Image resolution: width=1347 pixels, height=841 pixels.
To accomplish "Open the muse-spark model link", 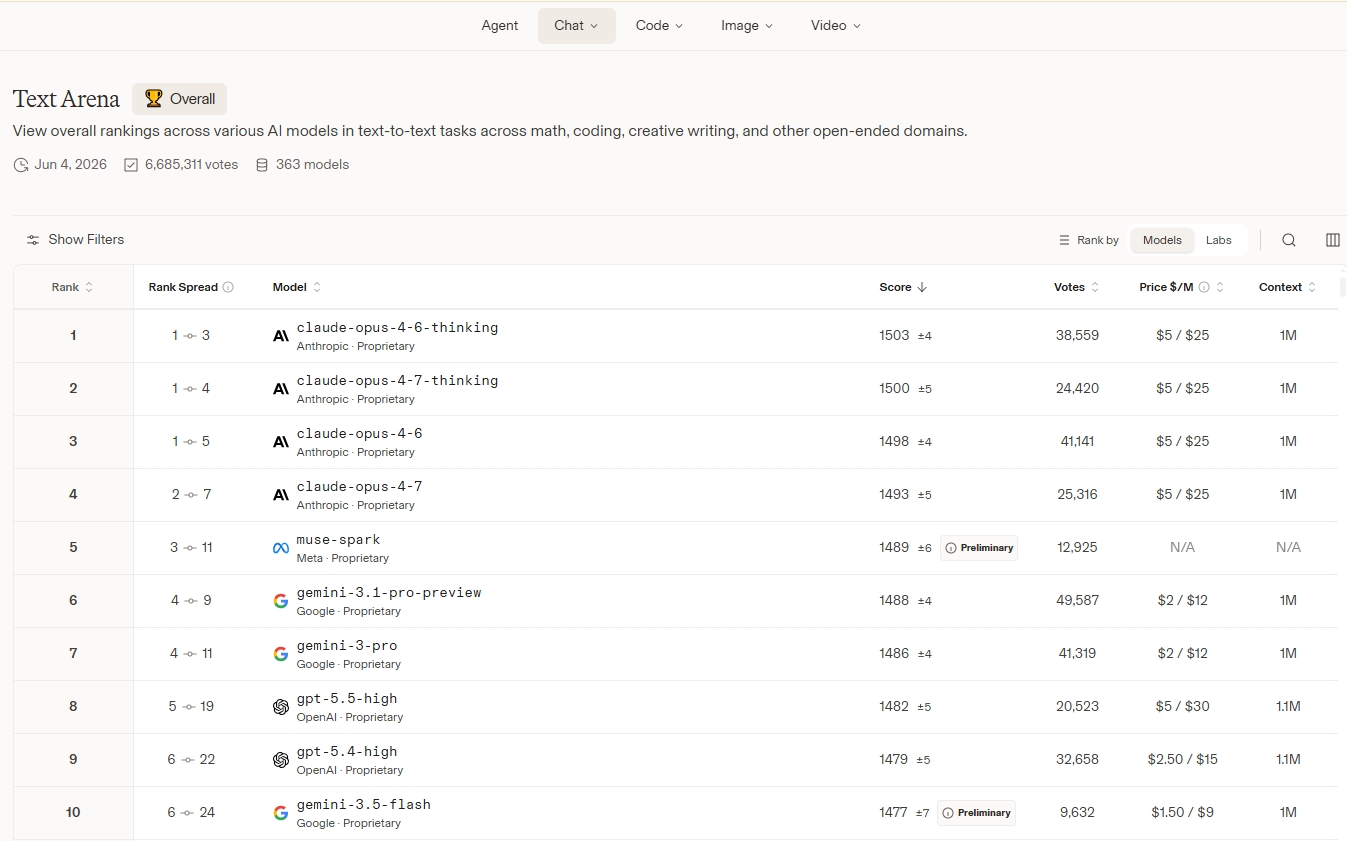I will (339, 540).
